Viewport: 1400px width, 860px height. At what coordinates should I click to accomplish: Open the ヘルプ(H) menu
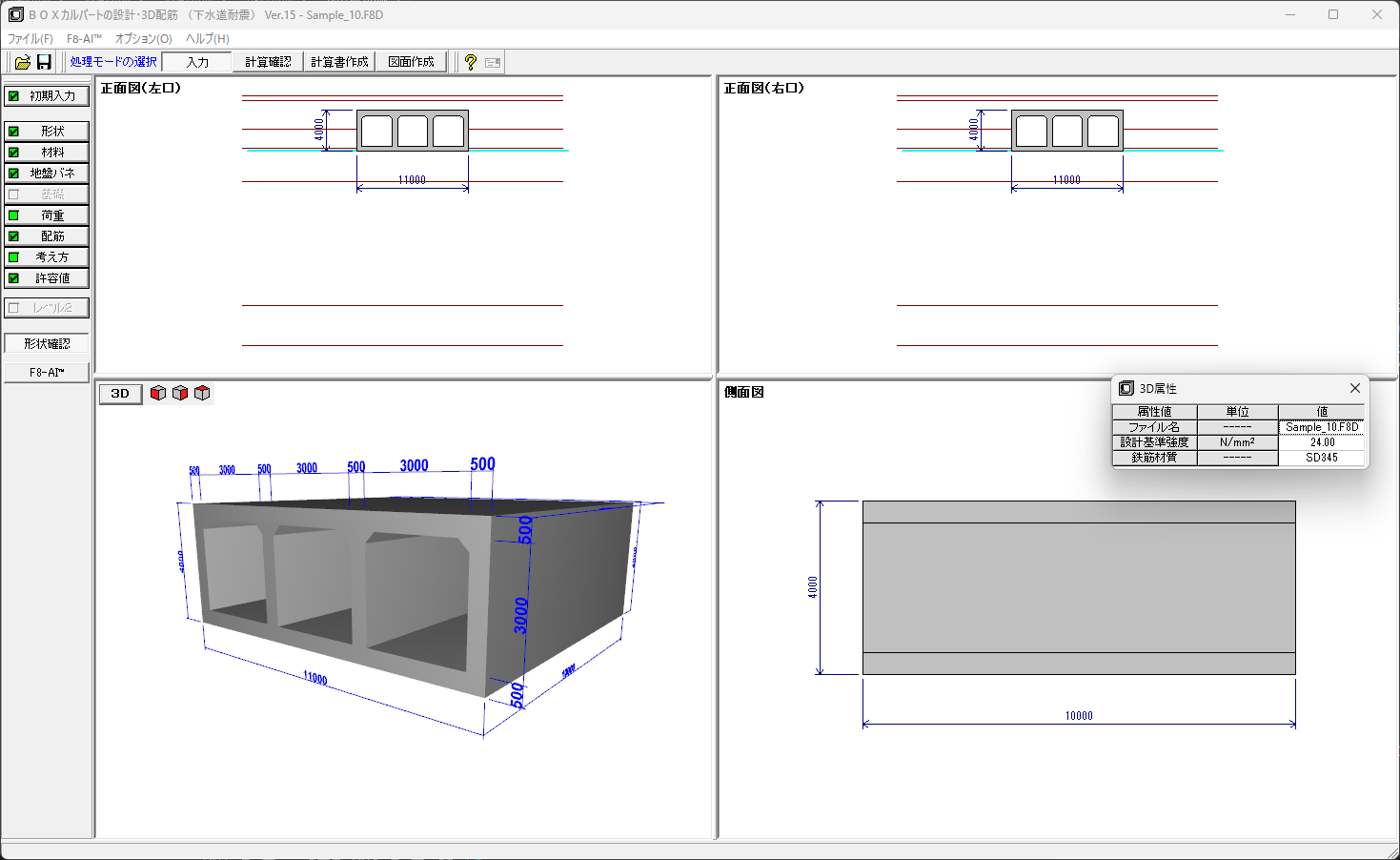[x=207, y=39]
